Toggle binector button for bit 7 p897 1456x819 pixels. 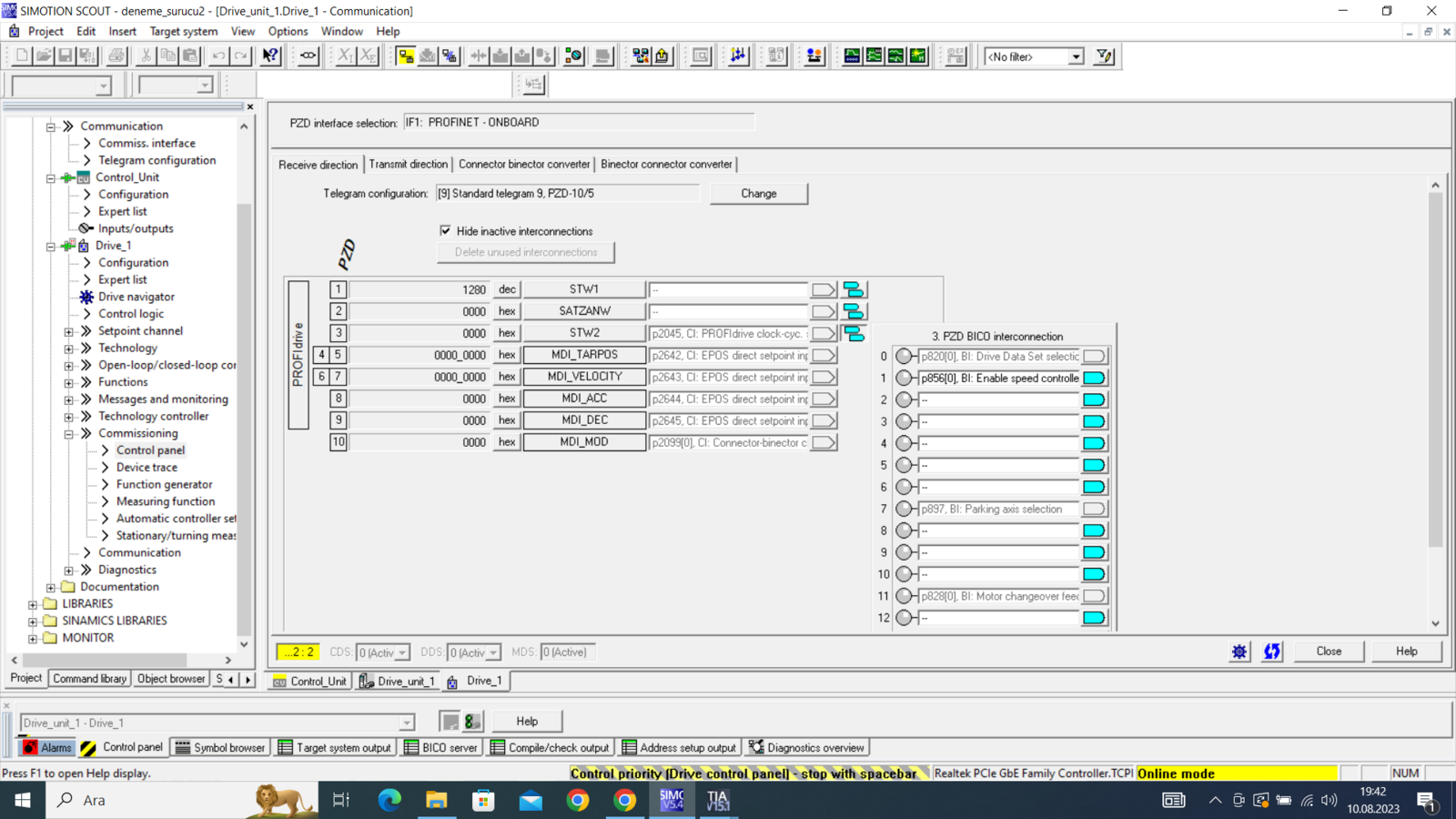click(x=1095, y=509)
